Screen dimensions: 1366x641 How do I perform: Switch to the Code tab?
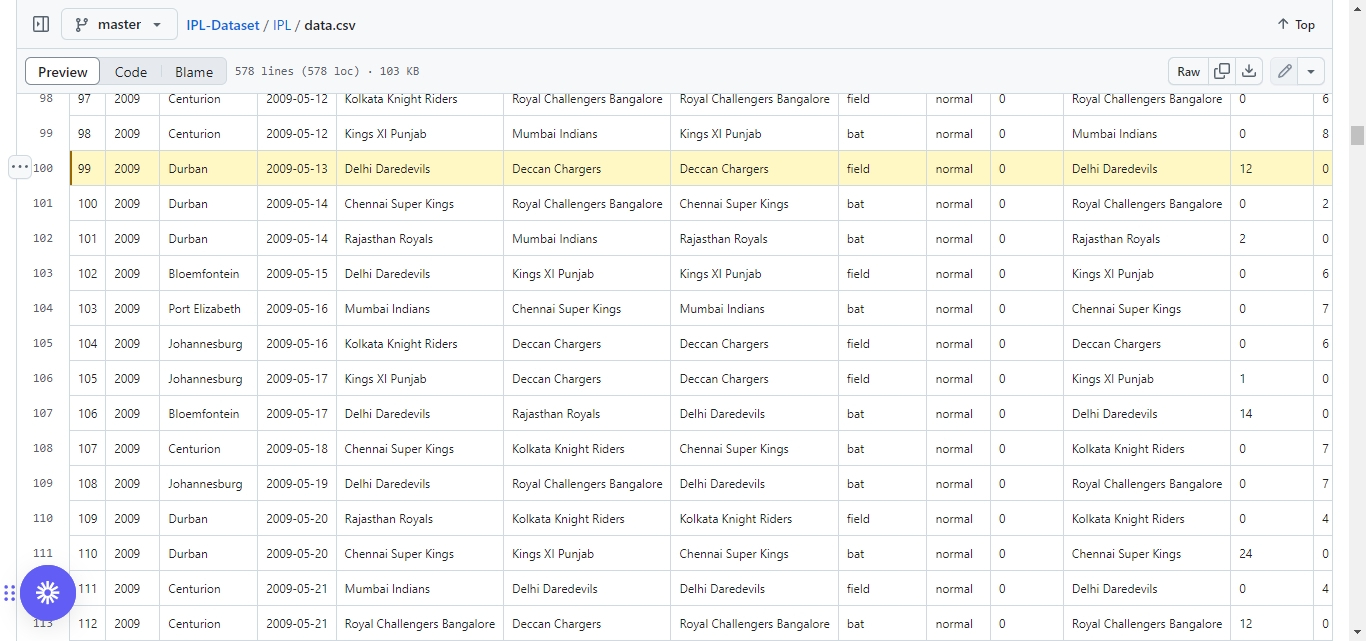tap(131, 72)
